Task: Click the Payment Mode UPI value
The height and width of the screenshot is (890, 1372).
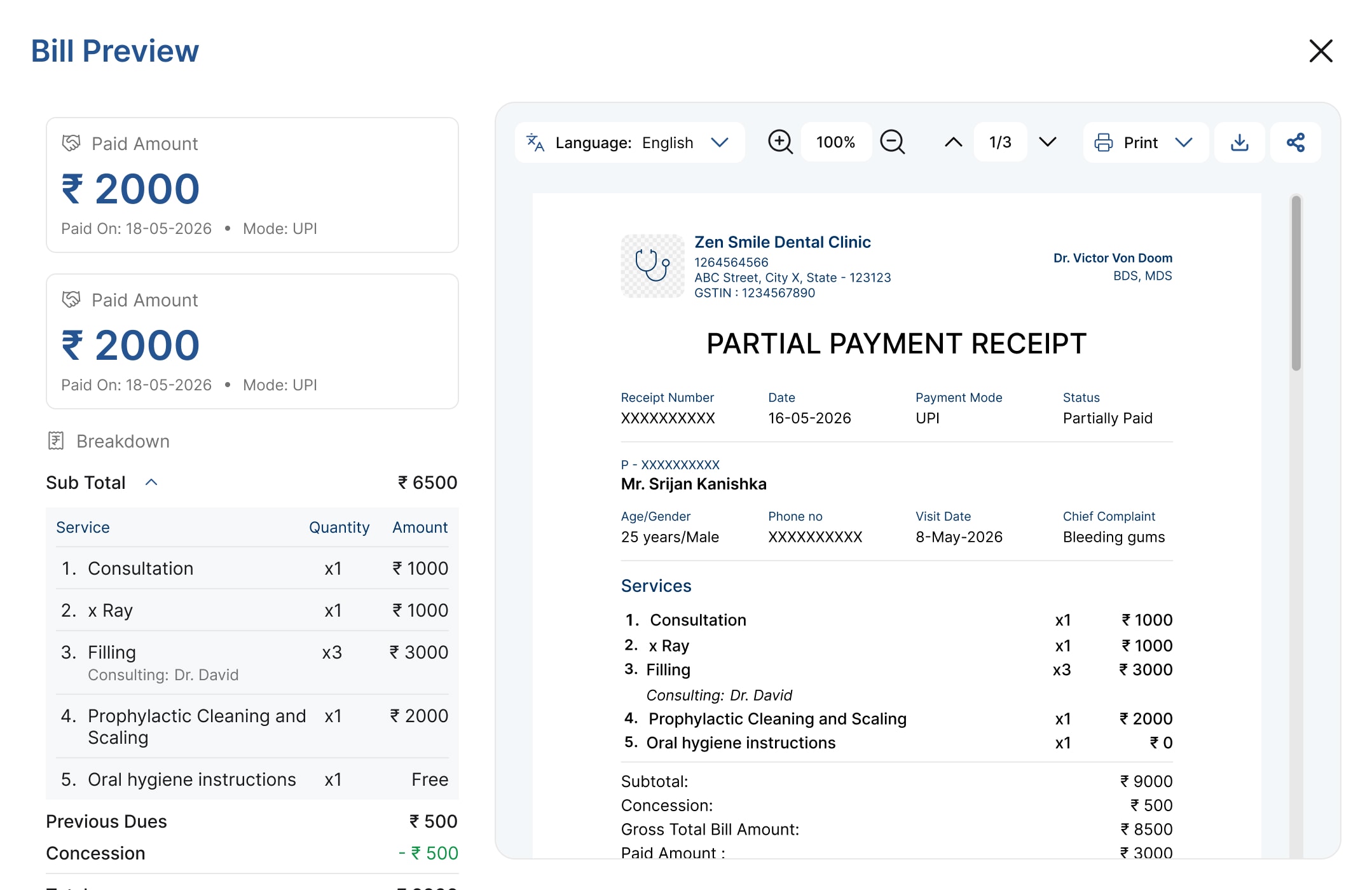Action: coord(928,418)
